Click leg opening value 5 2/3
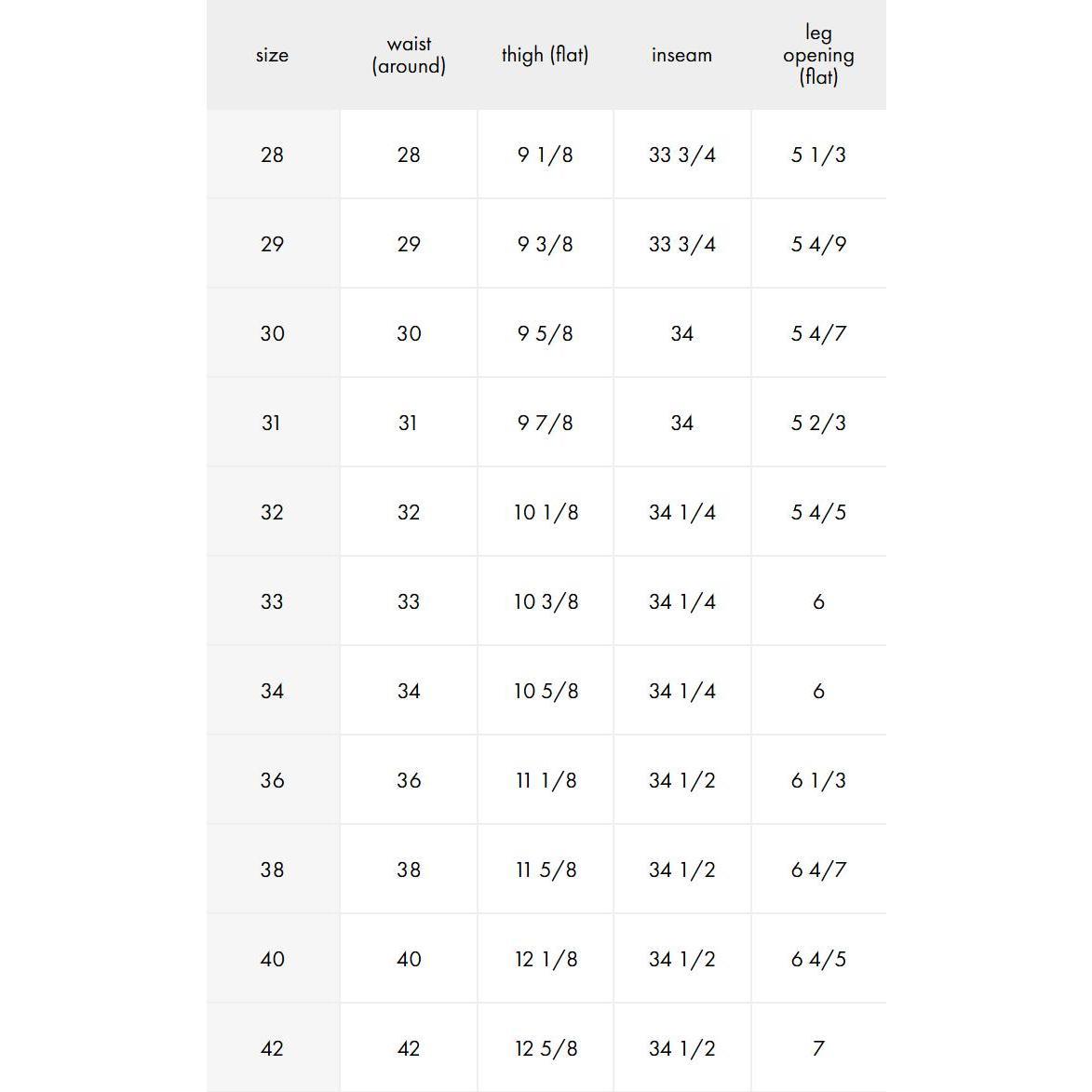The width and height of the screenshot is (1092, 1092). coord(818,423)
